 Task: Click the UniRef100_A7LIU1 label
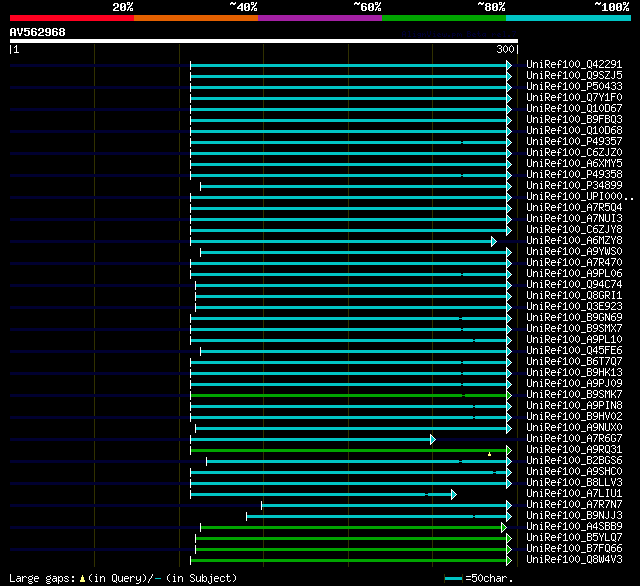click(x=574, y=494)
